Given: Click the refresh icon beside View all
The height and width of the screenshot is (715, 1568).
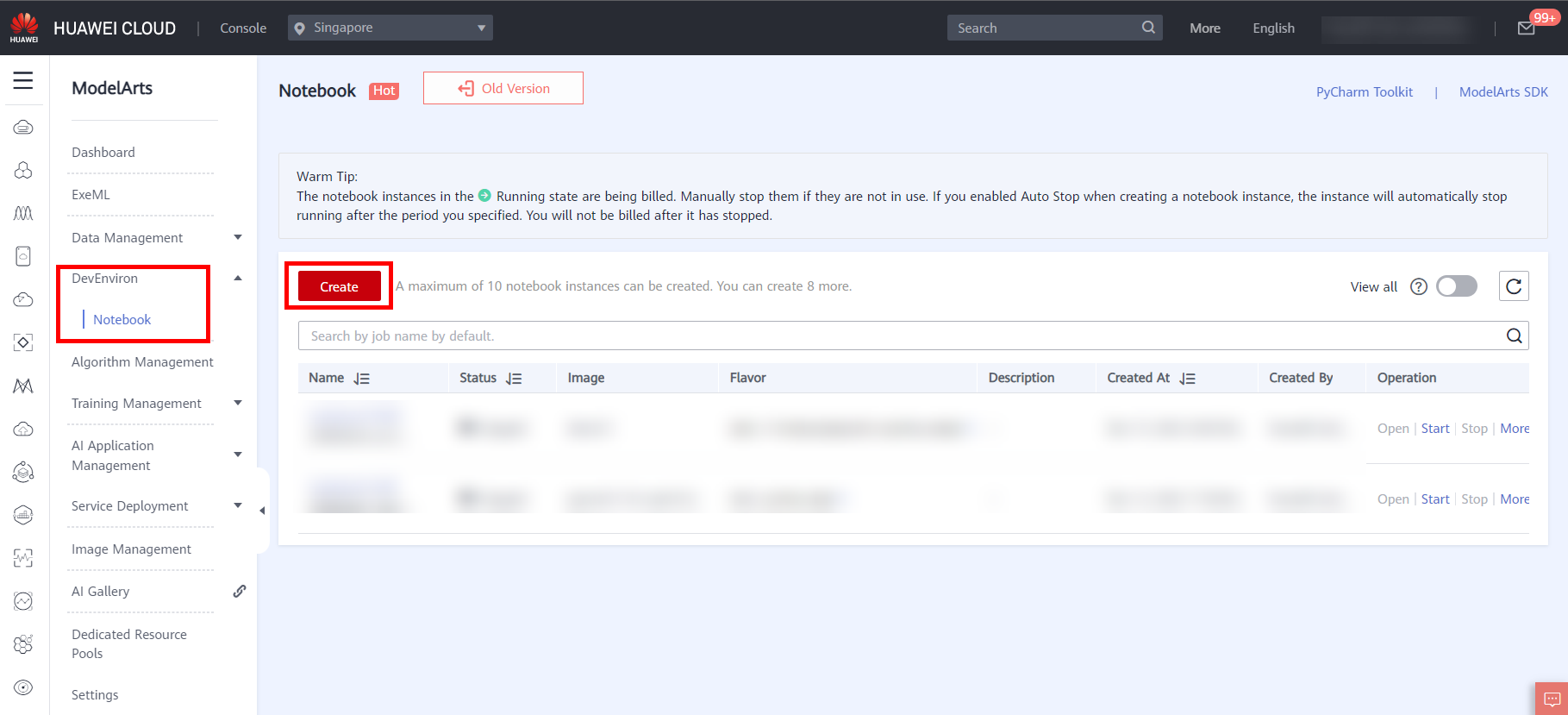Looking at the screenshot, I should point(1514,286).
